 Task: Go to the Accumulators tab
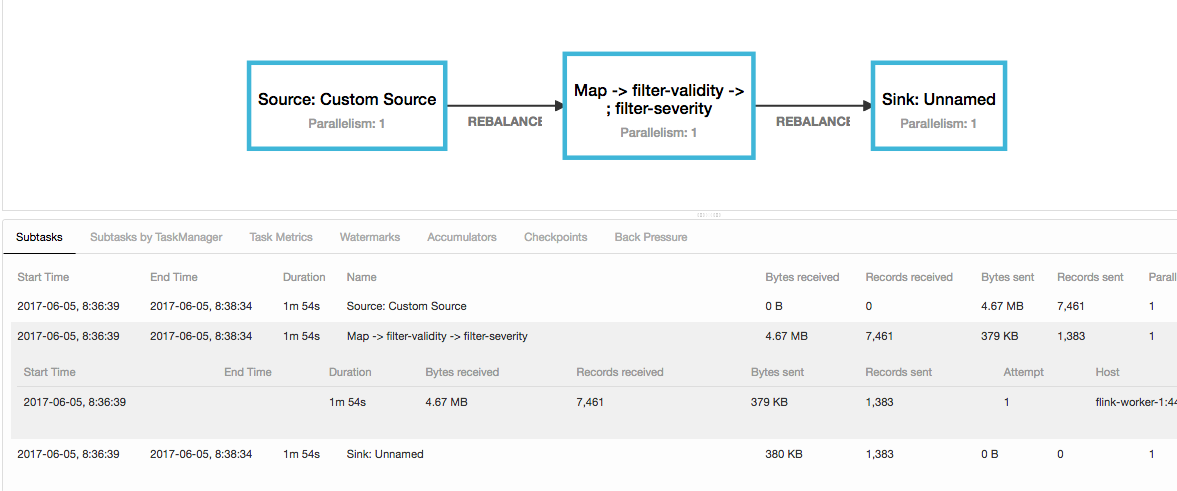tap(461, 237)
